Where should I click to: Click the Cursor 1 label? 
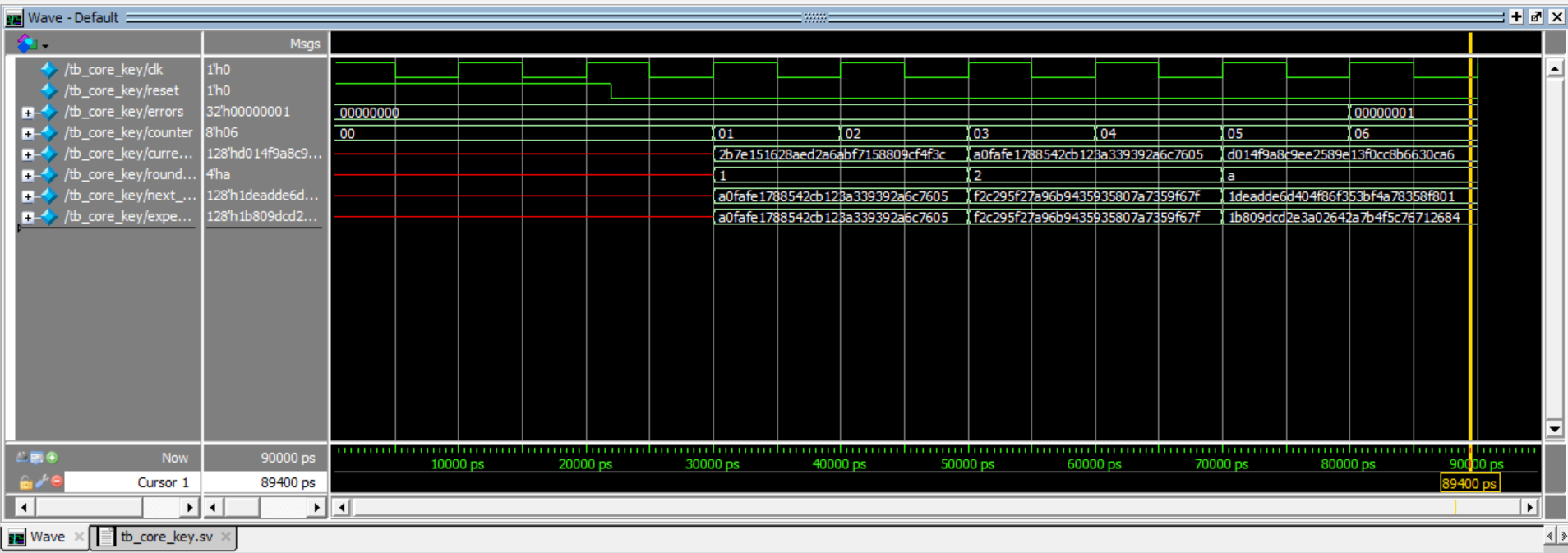[163, 482]
